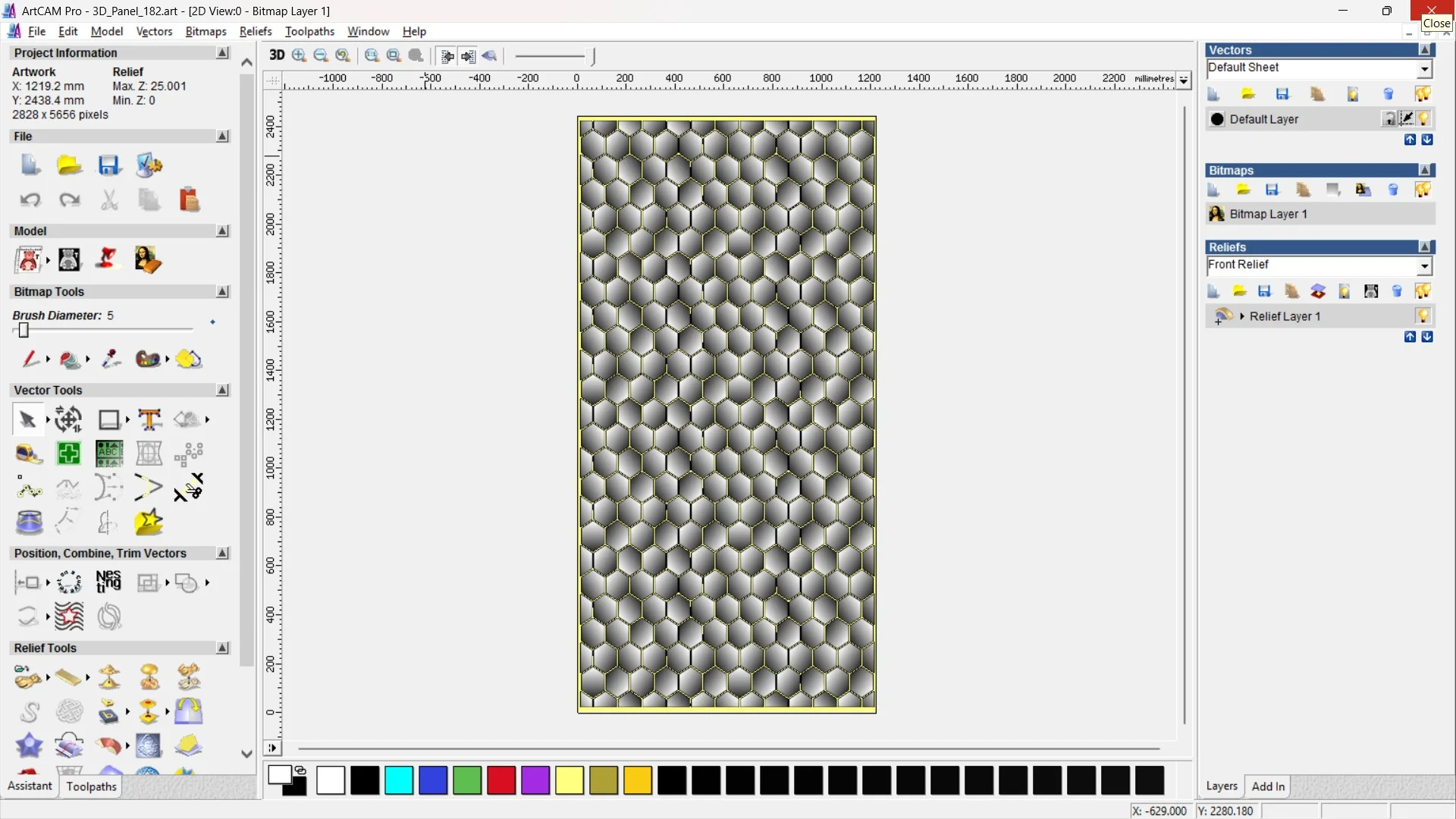The width and height of the screenshot is (1456, 819).
Task: Pick the cyan color swatch
Action: pos(399,780)
